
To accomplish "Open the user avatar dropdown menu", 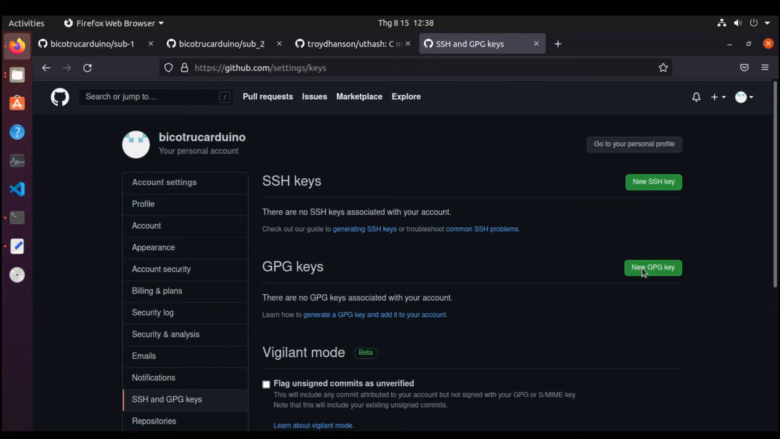I will pyautogui.click(x=744, y=97).
